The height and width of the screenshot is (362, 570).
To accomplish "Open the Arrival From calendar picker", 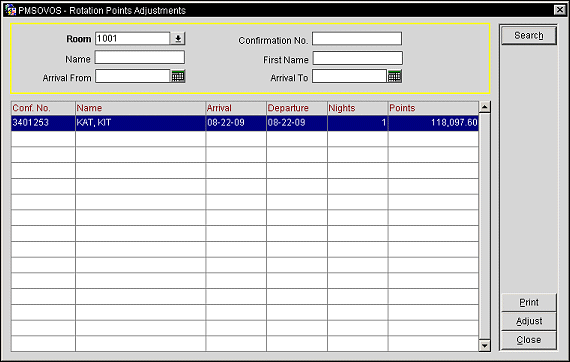I will click(x=178, y=76).
